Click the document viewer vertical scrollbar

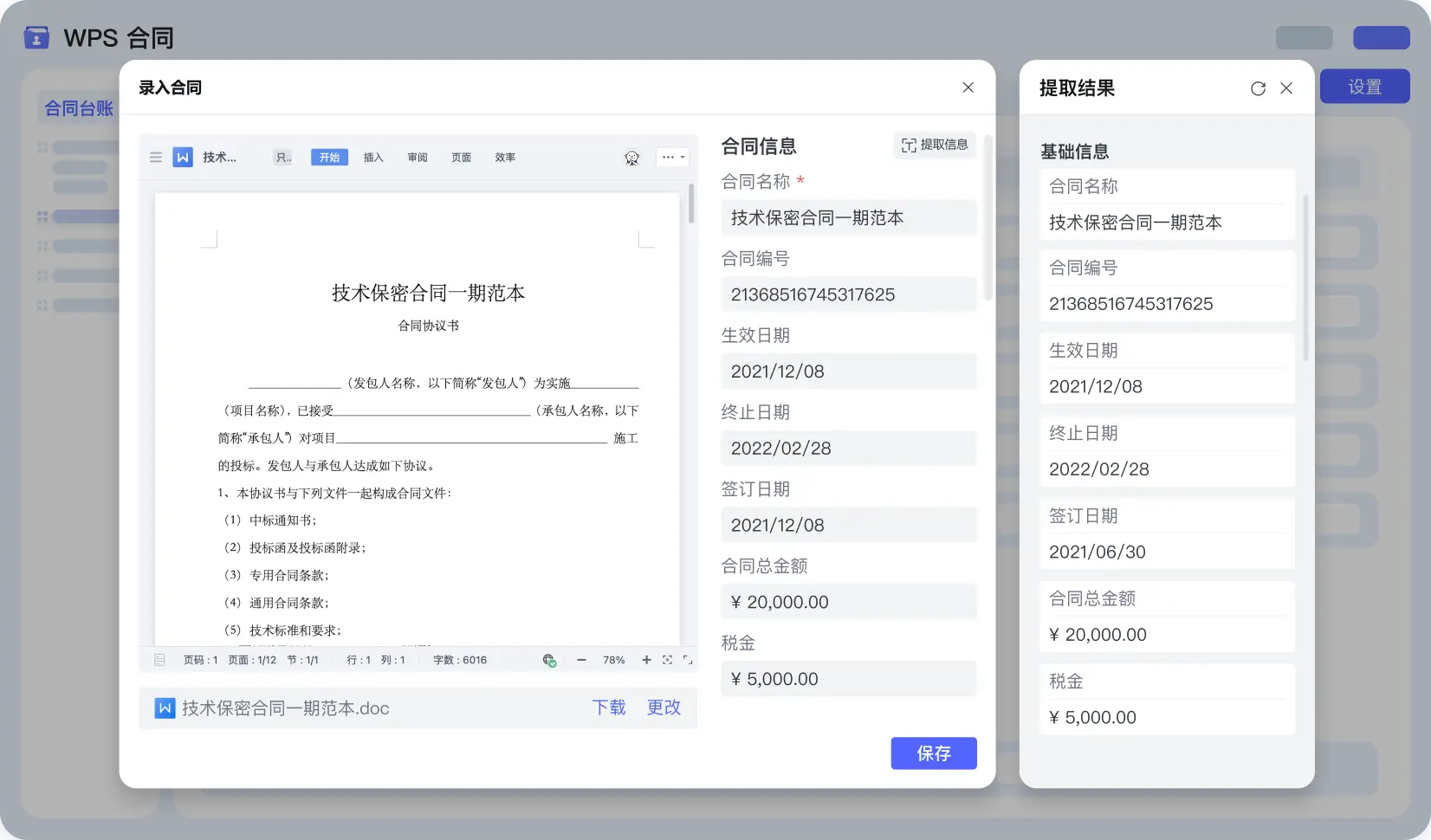tap(690, 204)
